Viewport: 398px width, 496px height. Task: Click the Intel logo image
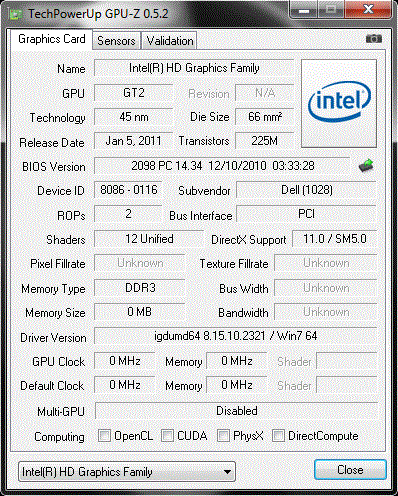point(339,103)
